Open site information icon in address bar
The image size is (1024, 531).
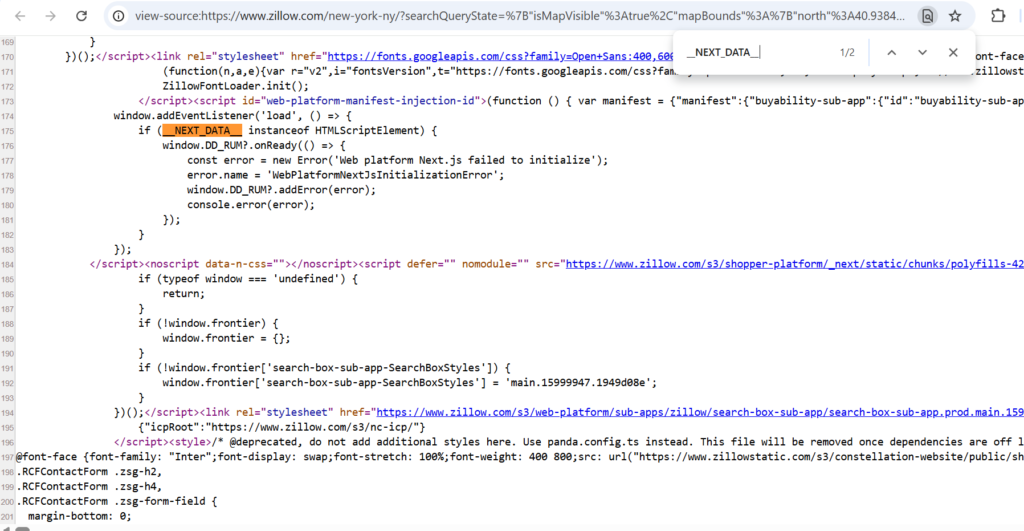click(118, 16)
